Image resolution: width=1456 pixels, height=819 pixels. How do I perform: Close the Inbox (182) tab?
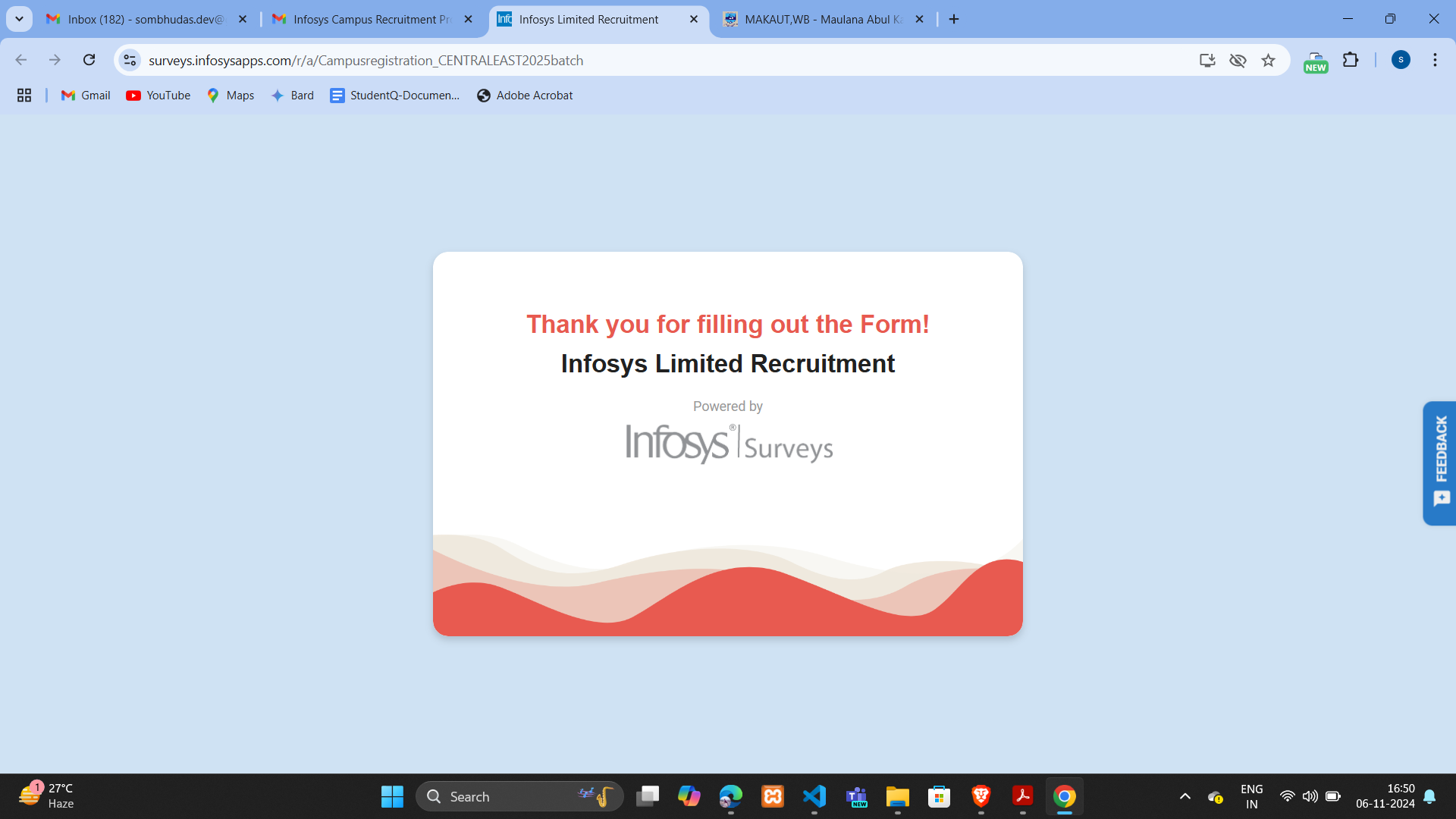(243, 19)
